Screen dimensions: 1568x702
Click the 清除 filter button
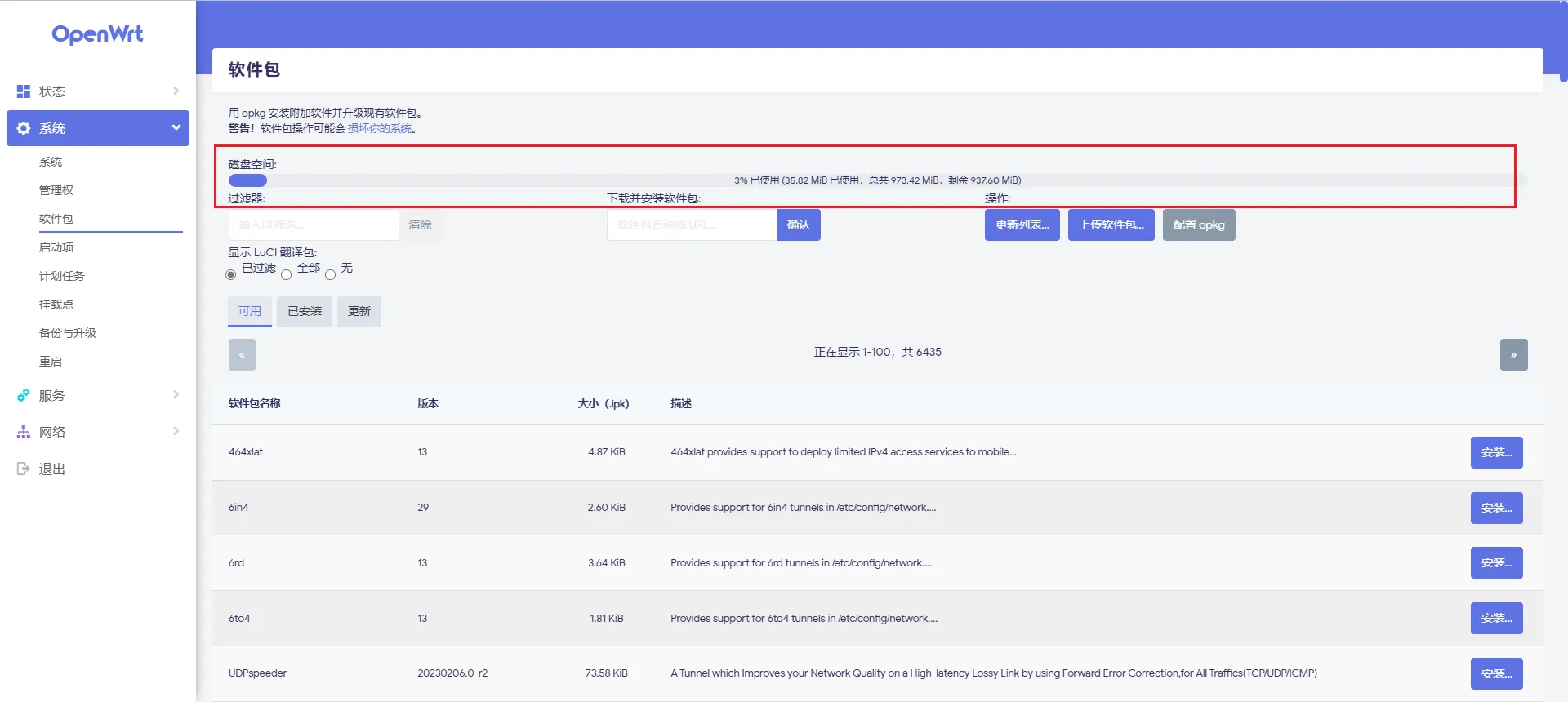click(421, 224)
